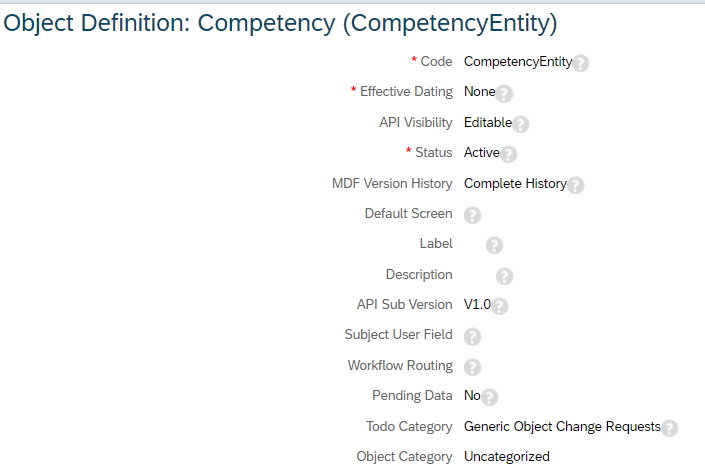The image size is (705, 475).
Task: Open help icon for Effective Dating
Action: click(x=504, y=94)
